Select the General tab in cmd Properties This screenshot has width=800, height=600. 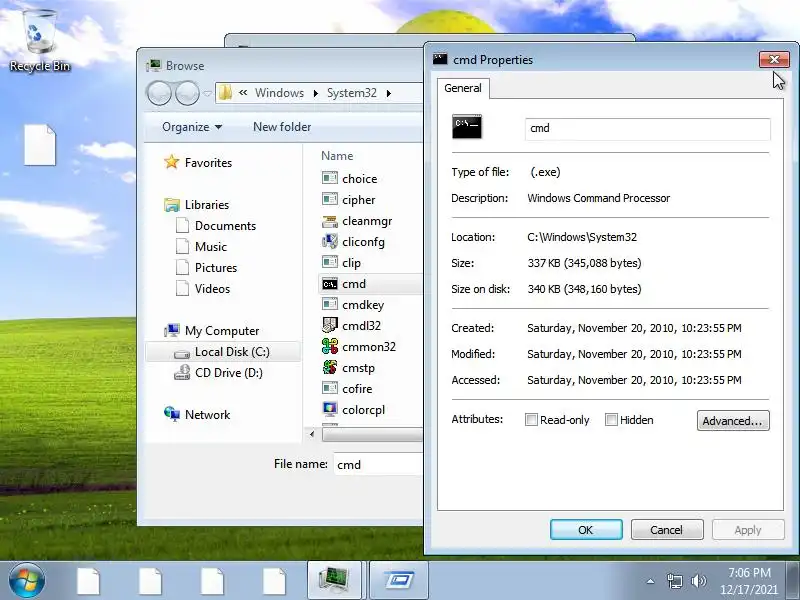pyautogui.click(x=463, y=88)
